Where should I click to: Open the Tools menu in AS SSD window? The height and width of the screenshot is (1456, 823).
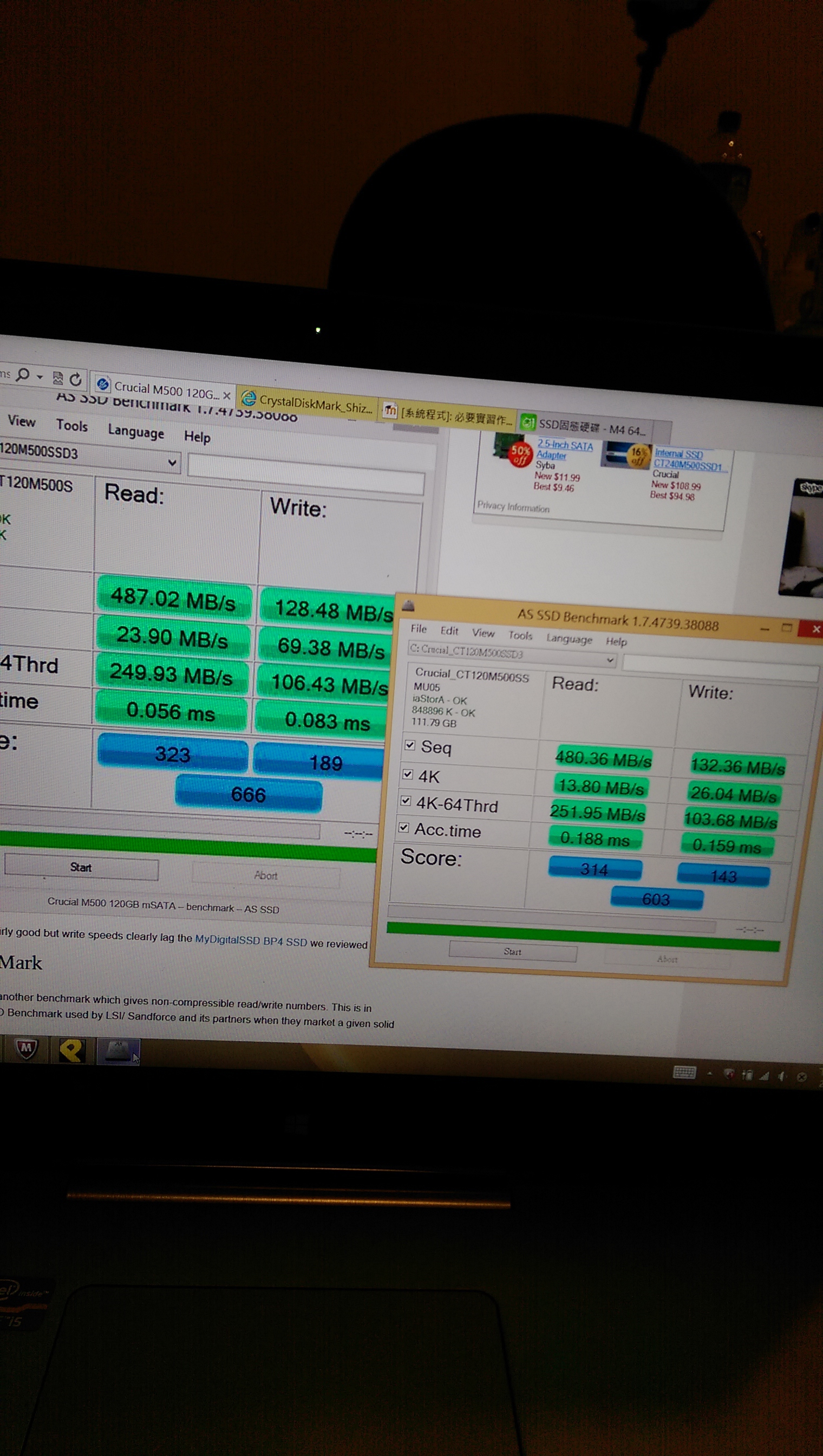click(x=520, y=635)
